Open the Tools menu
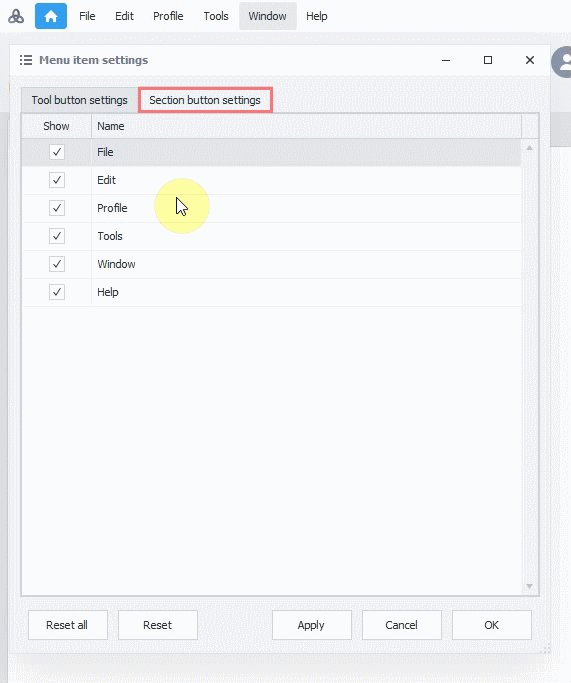Image resolution: width=571 pixels, height=683 pixels. (x=216, y=16)
